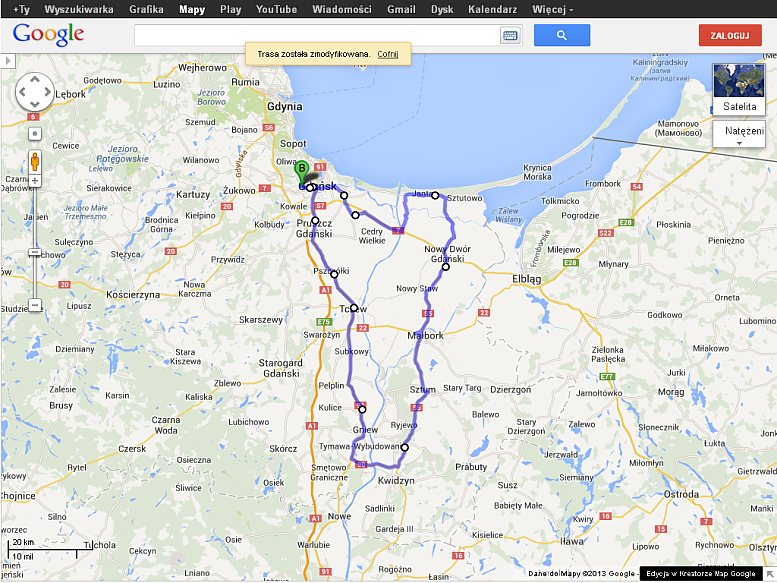
Task: Click the blue search magnifier button
Action: tap(561, 35)
